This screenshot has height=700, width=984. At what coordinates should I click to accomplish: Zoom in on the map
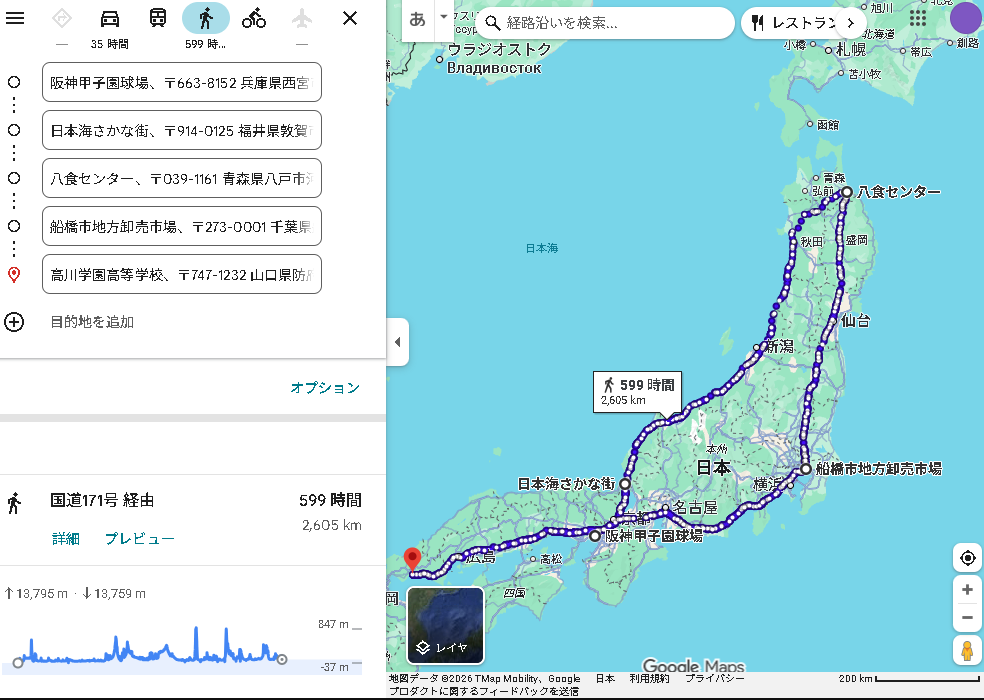967,590
